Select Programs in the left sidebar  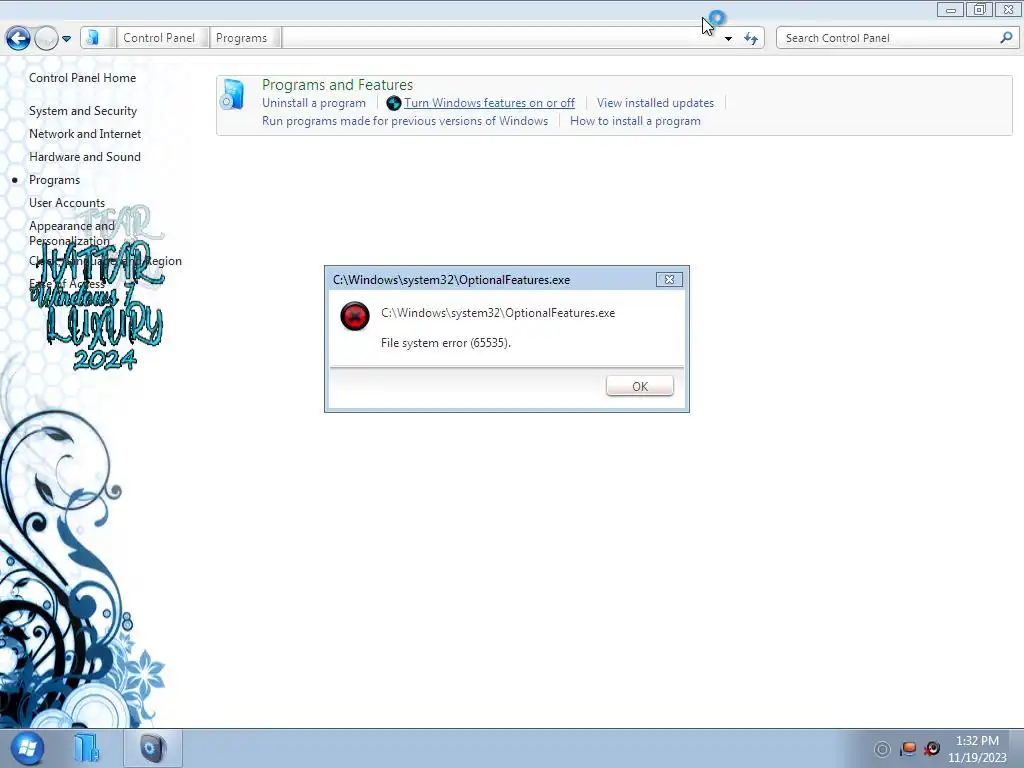tap(54, 180)
